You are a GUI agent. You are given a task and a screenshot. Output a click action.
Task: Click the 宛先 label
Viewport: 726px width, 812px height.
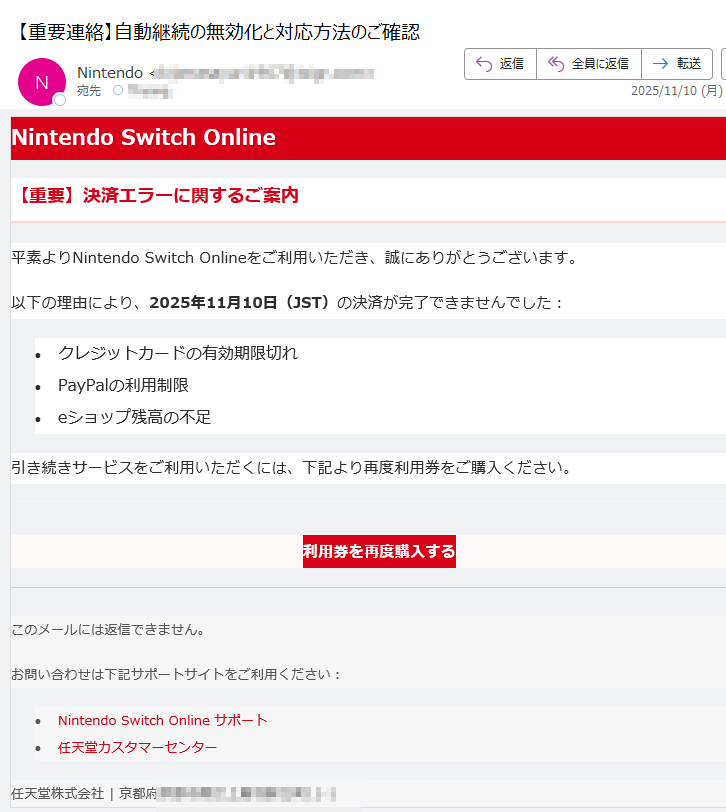[89, 91]
